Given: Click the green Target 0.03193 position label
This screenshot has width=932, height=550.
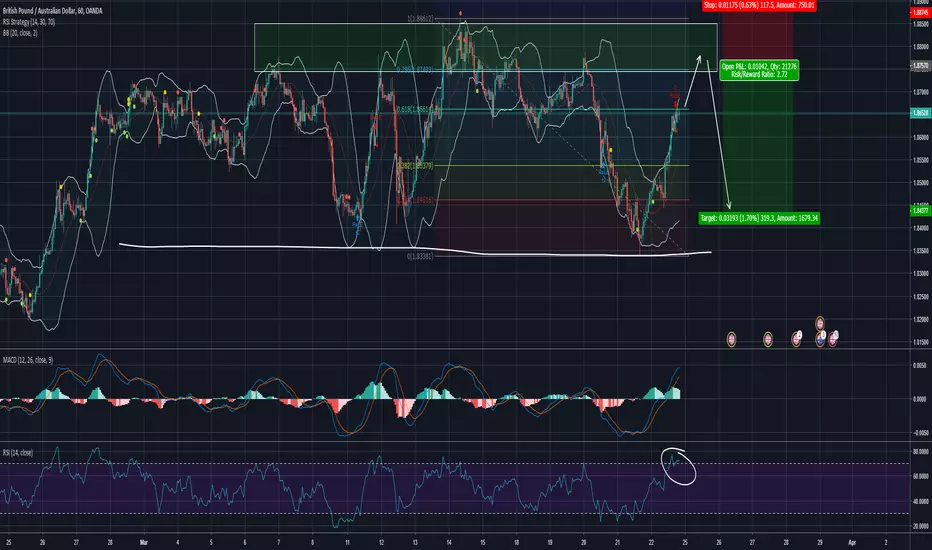Looking at the screenshot, I should [x=759, y=218].
